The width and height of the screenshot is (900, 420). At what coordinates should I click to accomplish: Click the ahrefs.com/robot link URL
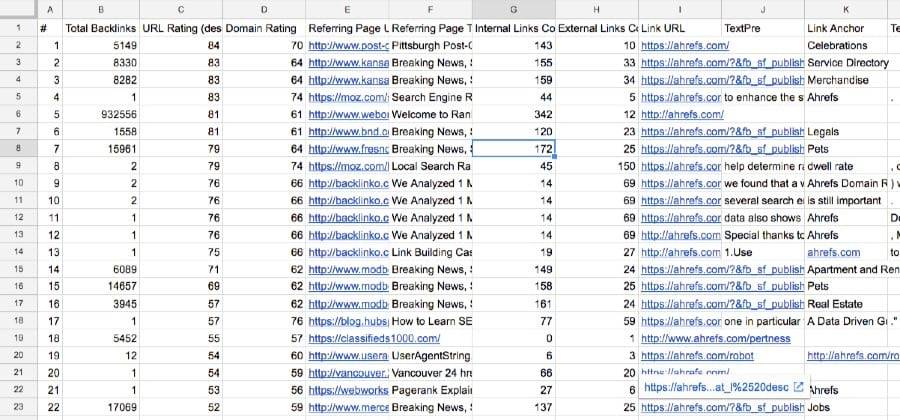[x=697, y=356]
